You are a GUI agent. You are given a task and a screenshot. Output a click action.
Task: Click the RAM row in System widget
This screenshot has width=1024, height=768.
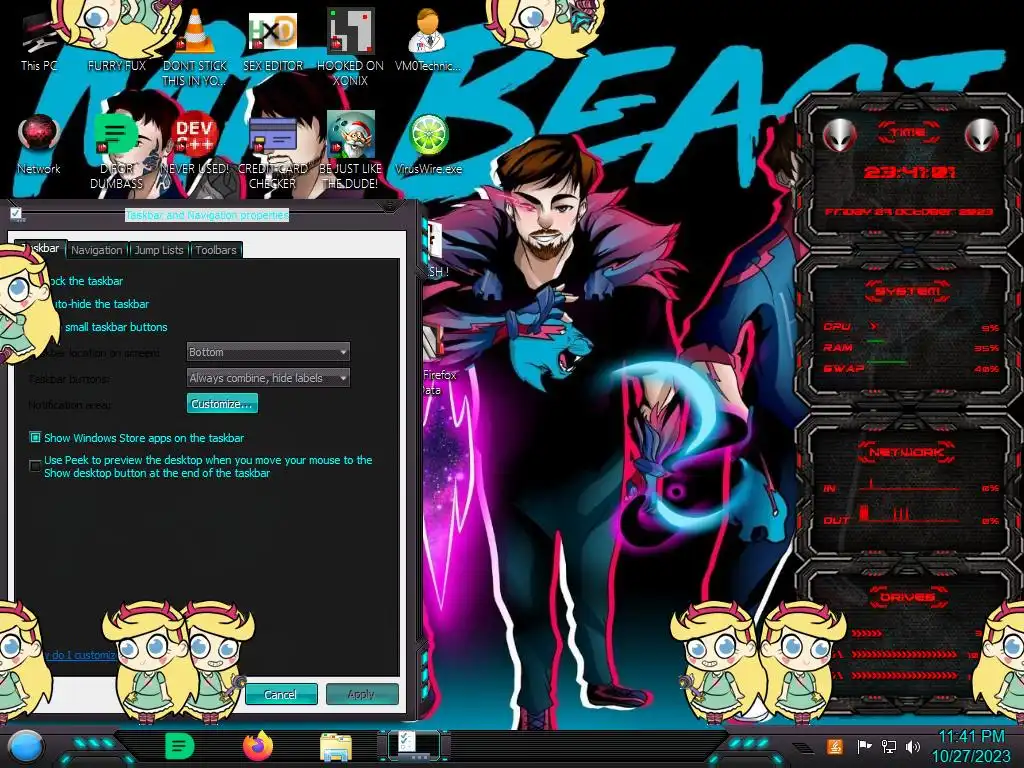coord(910,347)
